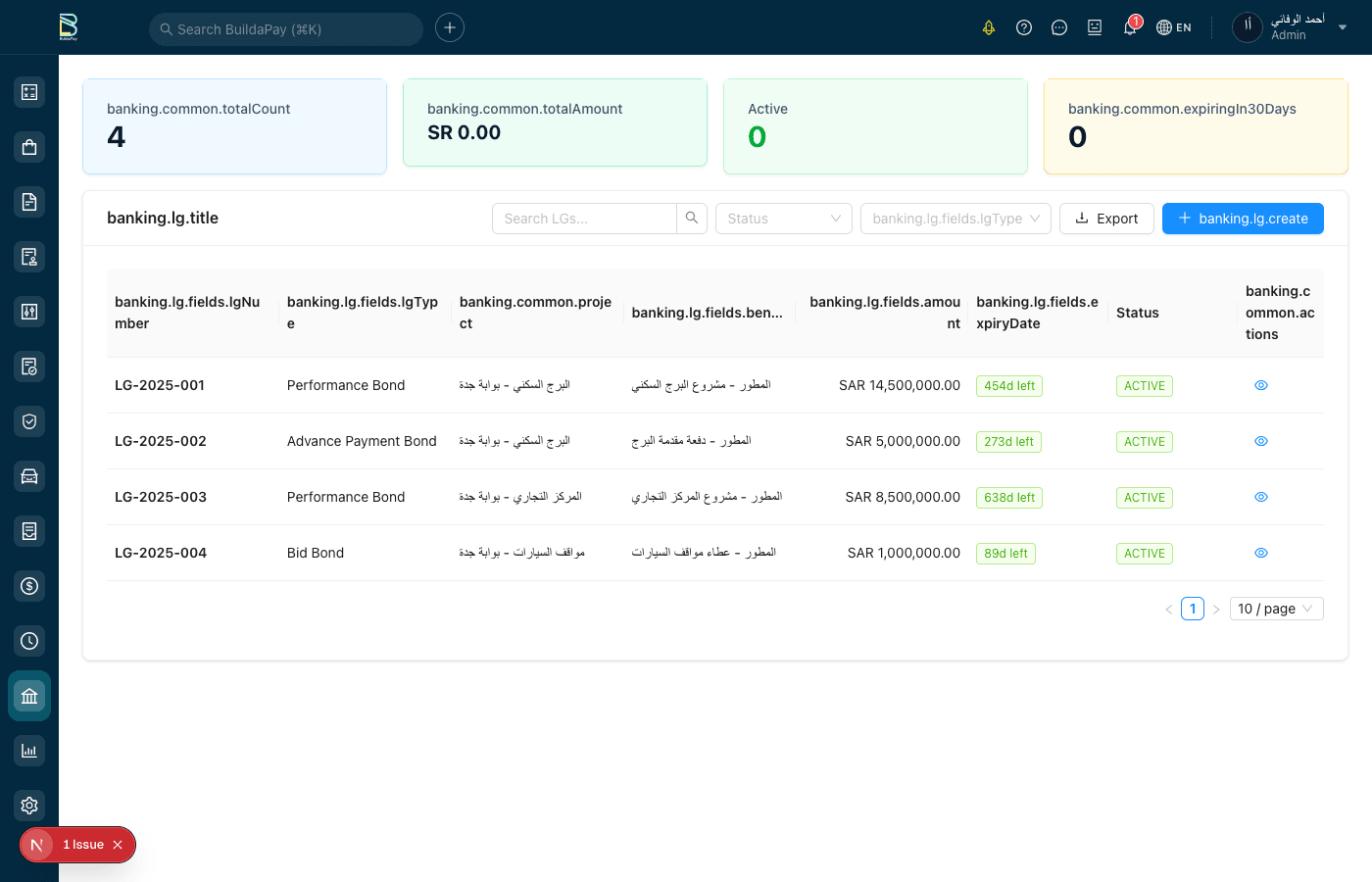Open the banking.lg.fields.lgType dropdown
Screen dimensions: 1372x882
tap(955, 219)
